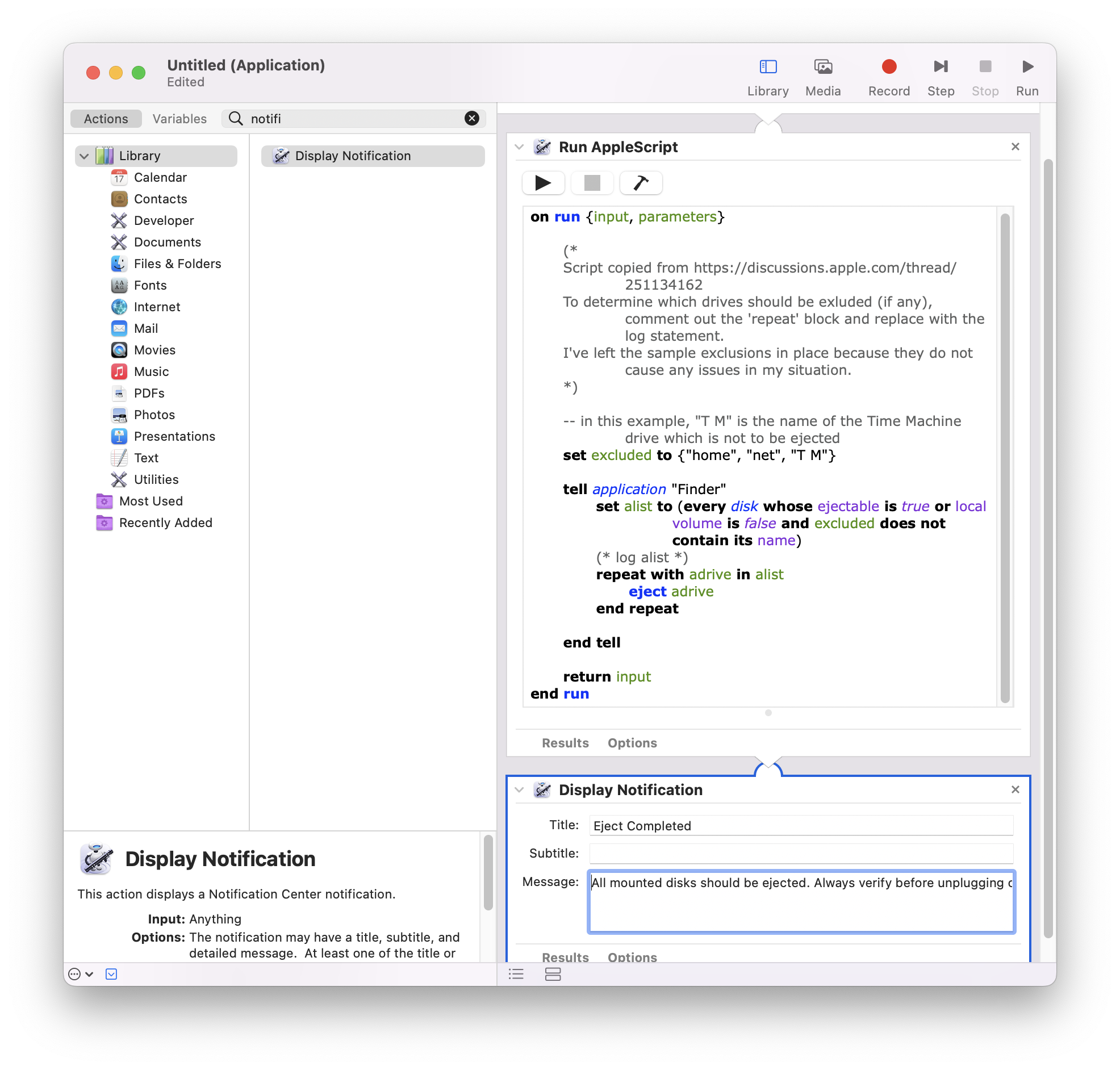Open the Most Used folder
The image size is (1120, 1070).
pyautogui.click(x=151, y=502)
